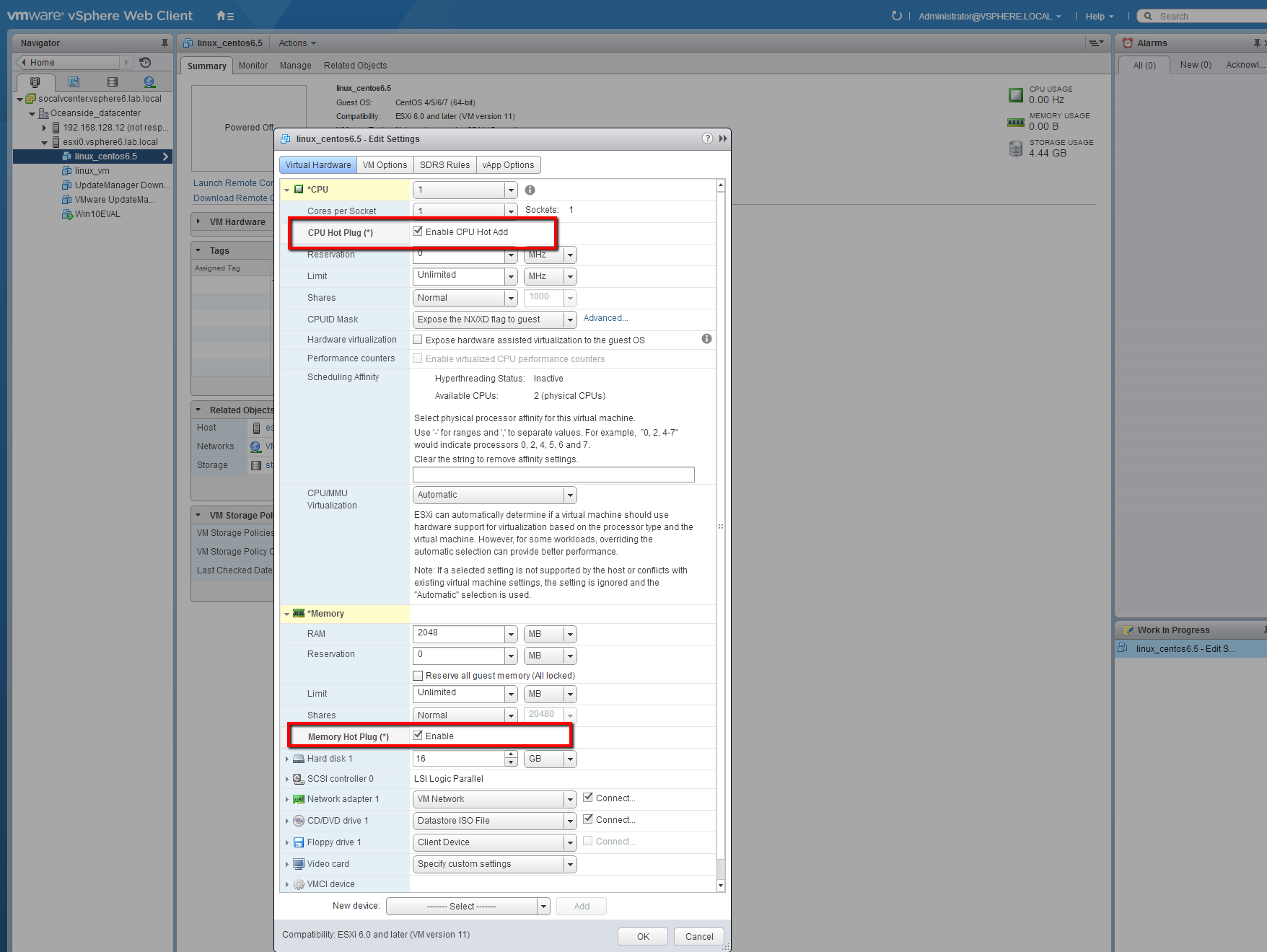Click the refresh icon in top bar

point(896,16)
